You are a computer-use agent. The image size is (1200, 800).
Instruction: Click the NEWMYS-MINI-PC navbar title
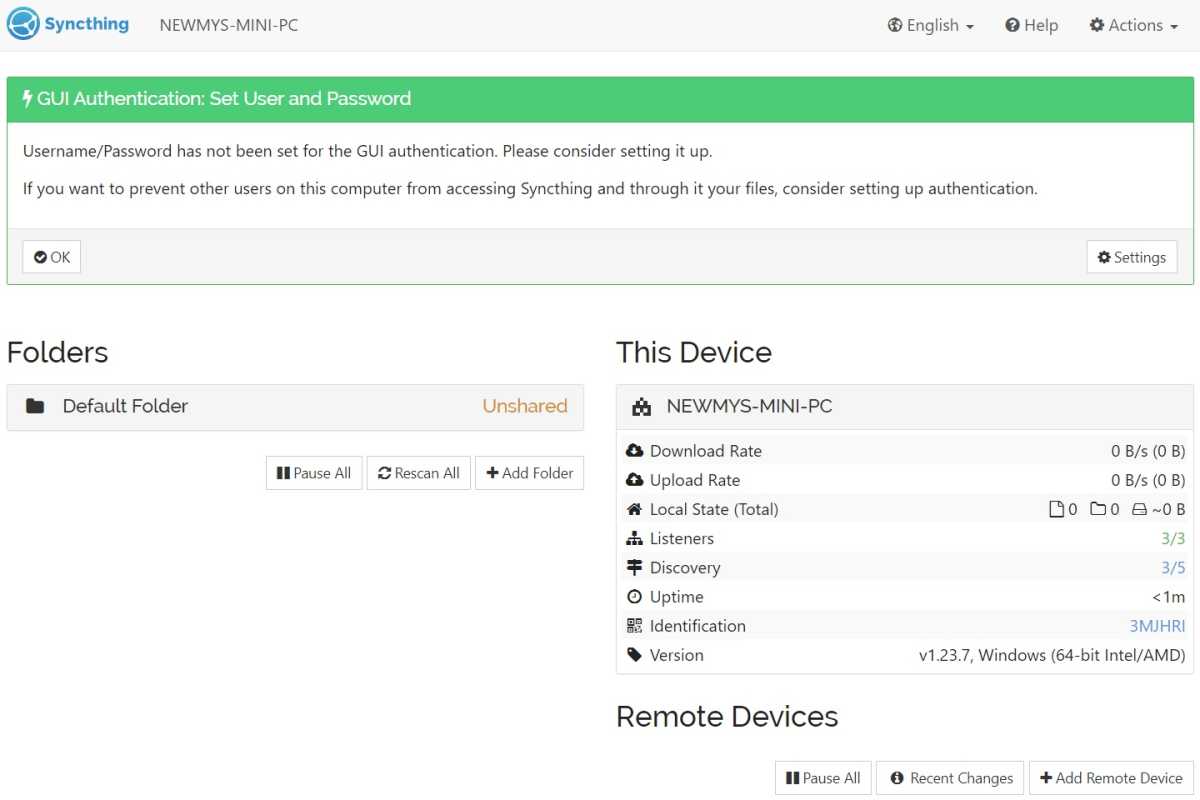(229, 25)
